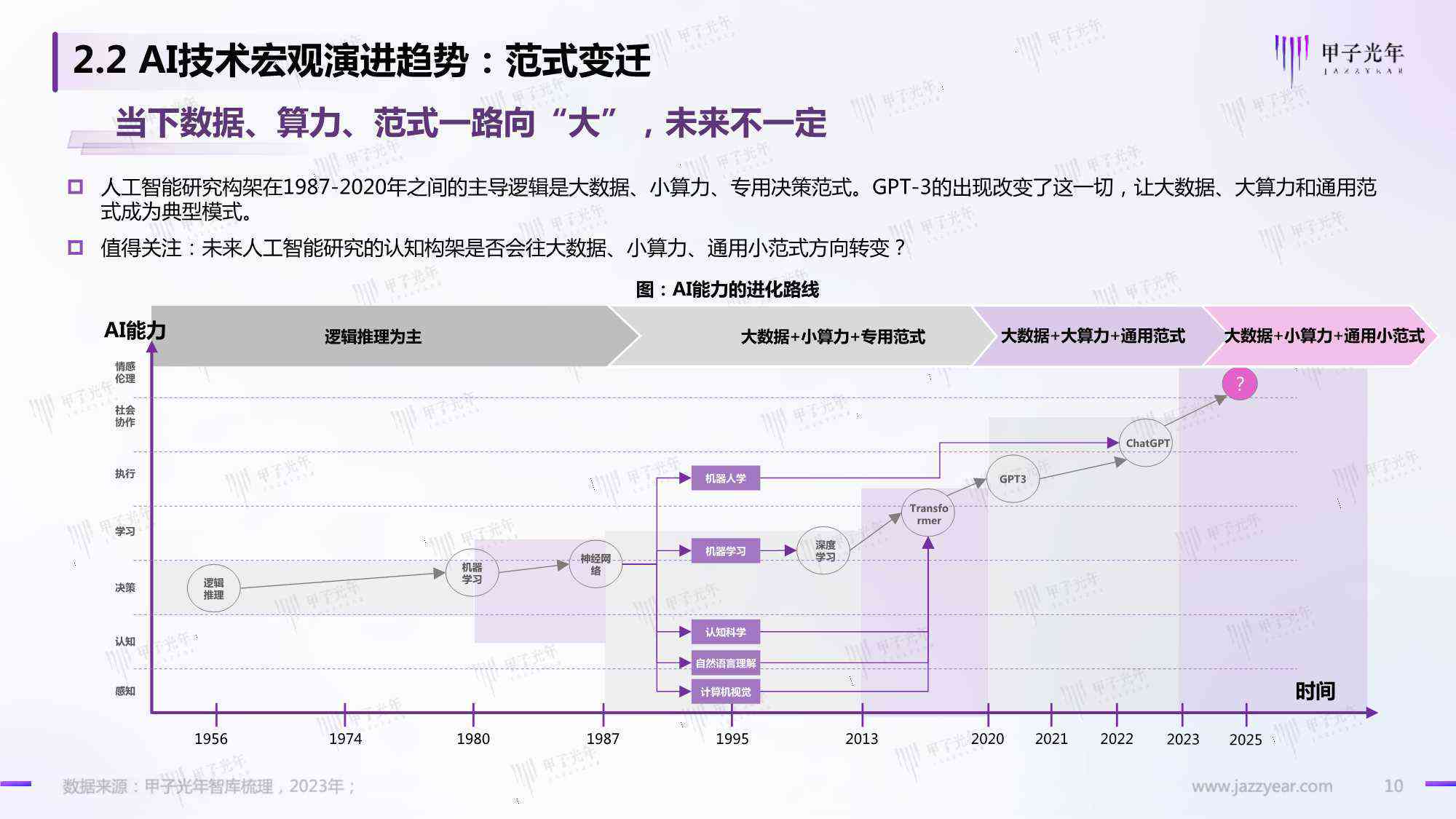Click the 社会协作 axis label
The width and height of the screenshot is (1456, 819).
pyautogui.click(x=125, y=416)
